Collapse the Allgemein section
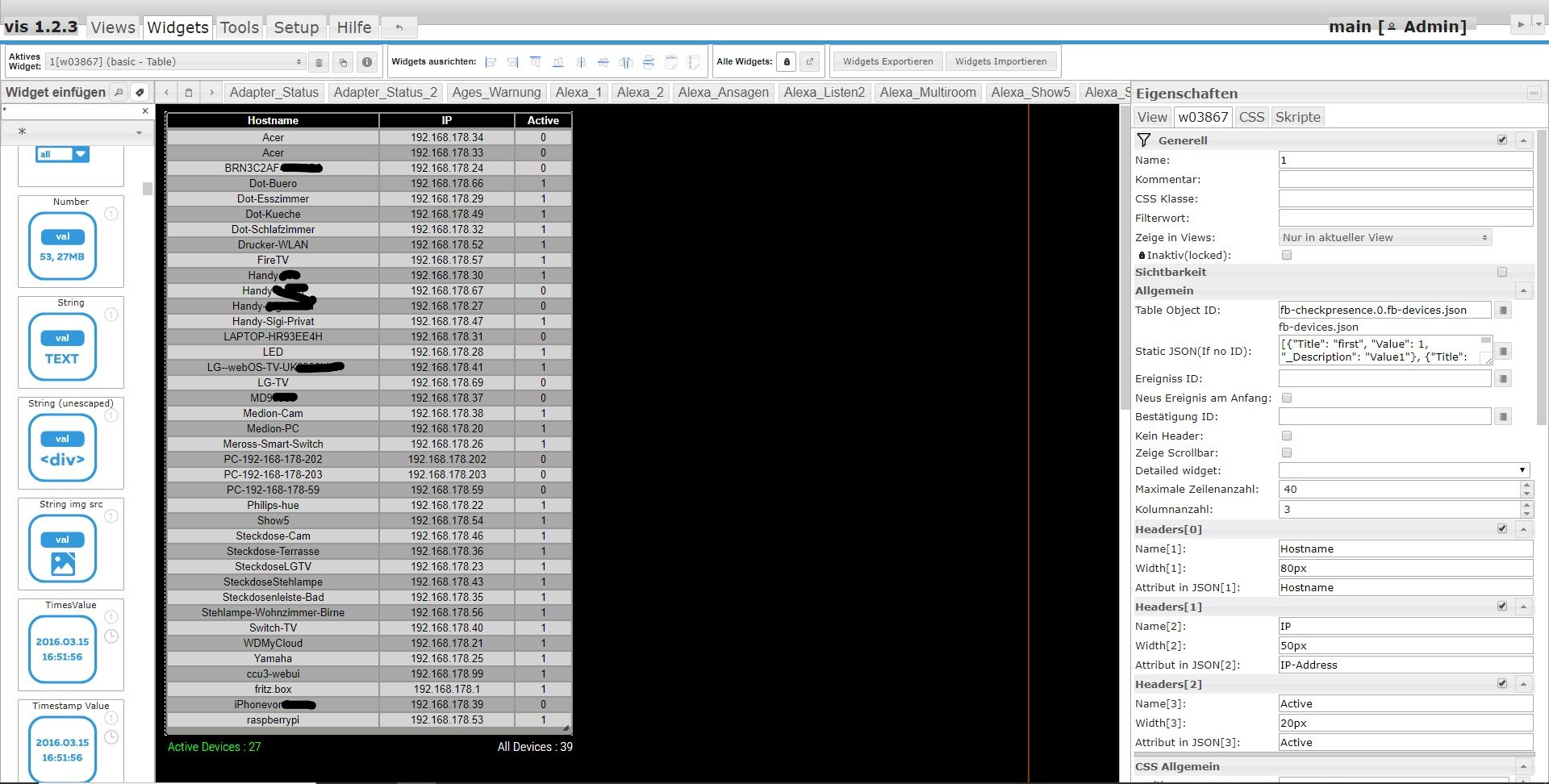This screenshot has height=784, width=1549. click(1523, 291)
